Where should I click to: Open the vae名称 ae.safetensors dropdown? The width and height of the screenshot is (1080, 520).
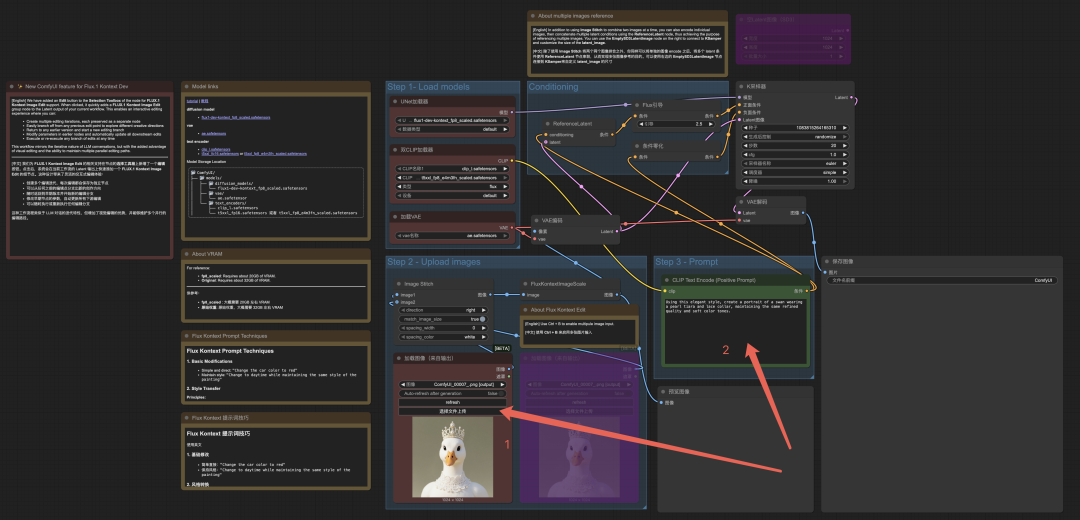pos(451,235)
